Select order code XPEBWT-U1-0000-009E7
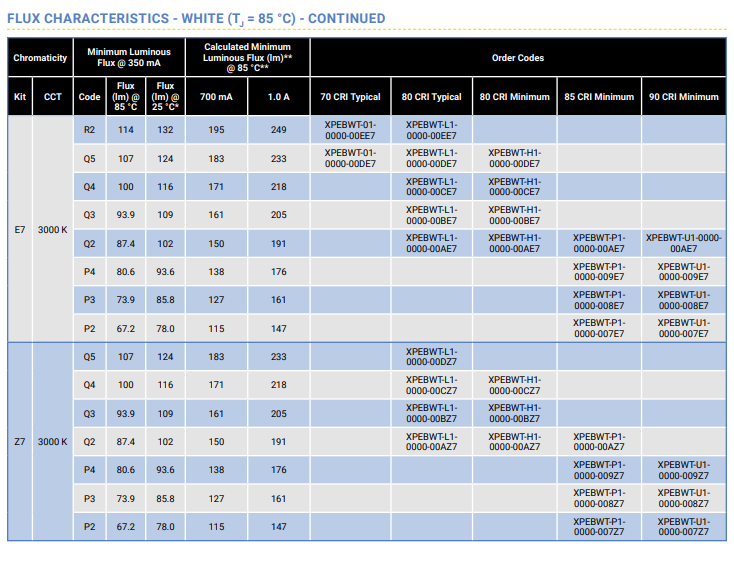 [x=684, y=272]
